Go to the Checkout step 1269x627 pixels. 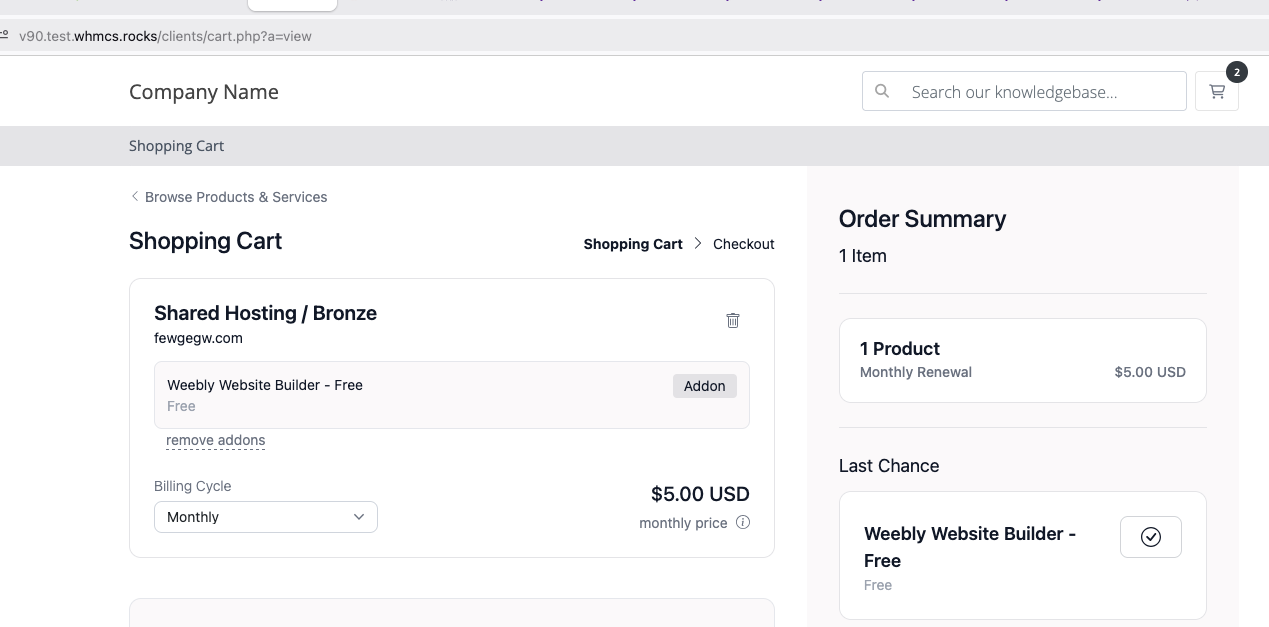point(743,244)
